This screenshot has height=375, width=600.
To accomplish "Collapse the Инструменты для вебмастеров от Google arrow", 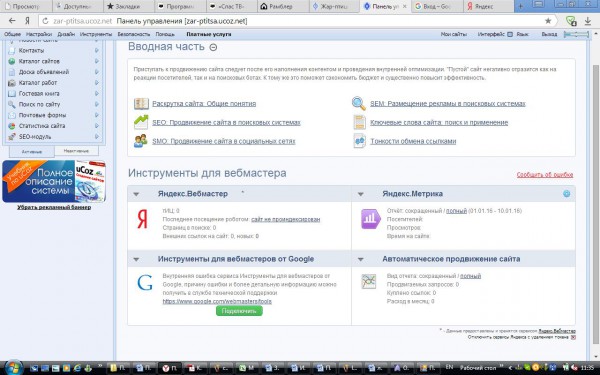I will [136, 259].
